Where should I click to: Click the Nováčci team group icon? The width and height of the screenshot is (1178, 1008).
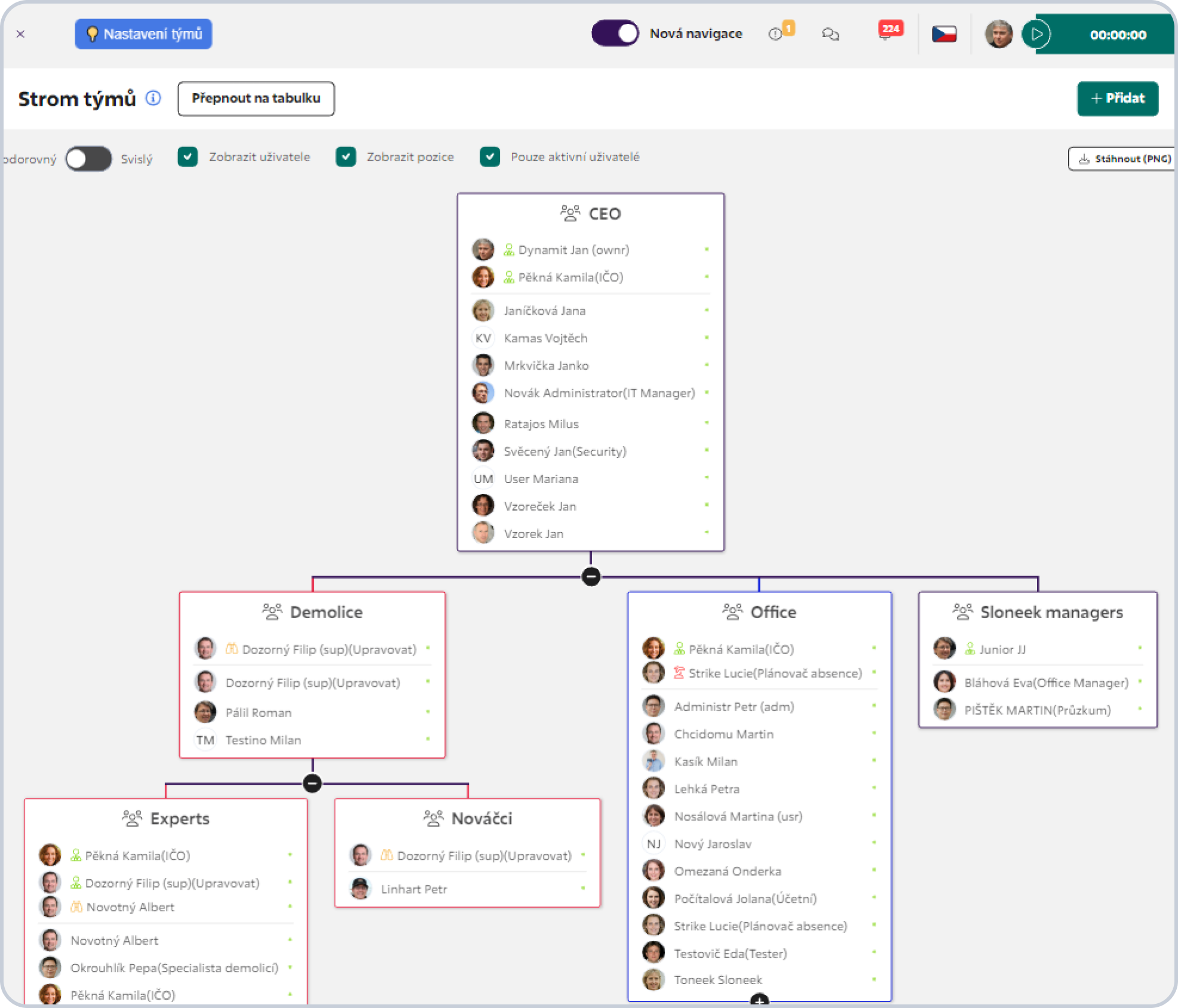tap(433, 818)
